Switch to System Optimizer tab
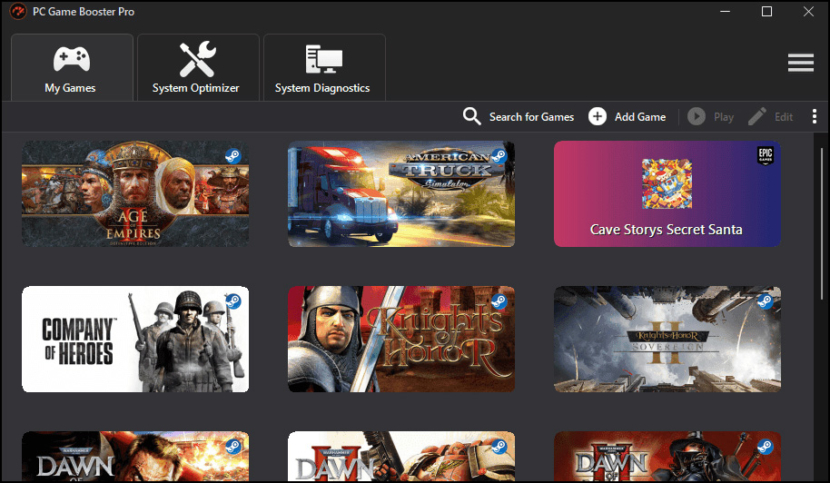The height and width of the screenshot is (483, 830). click(198, 67)
